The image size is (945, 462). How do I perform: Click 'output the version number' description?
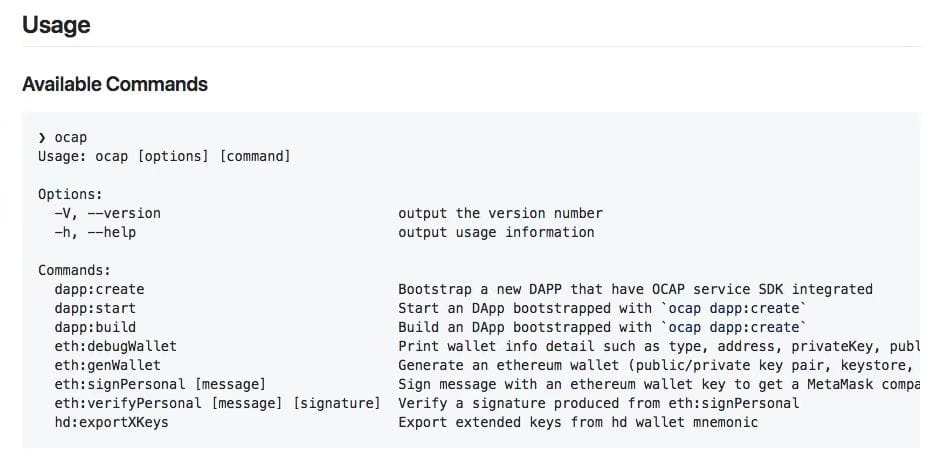500,213
